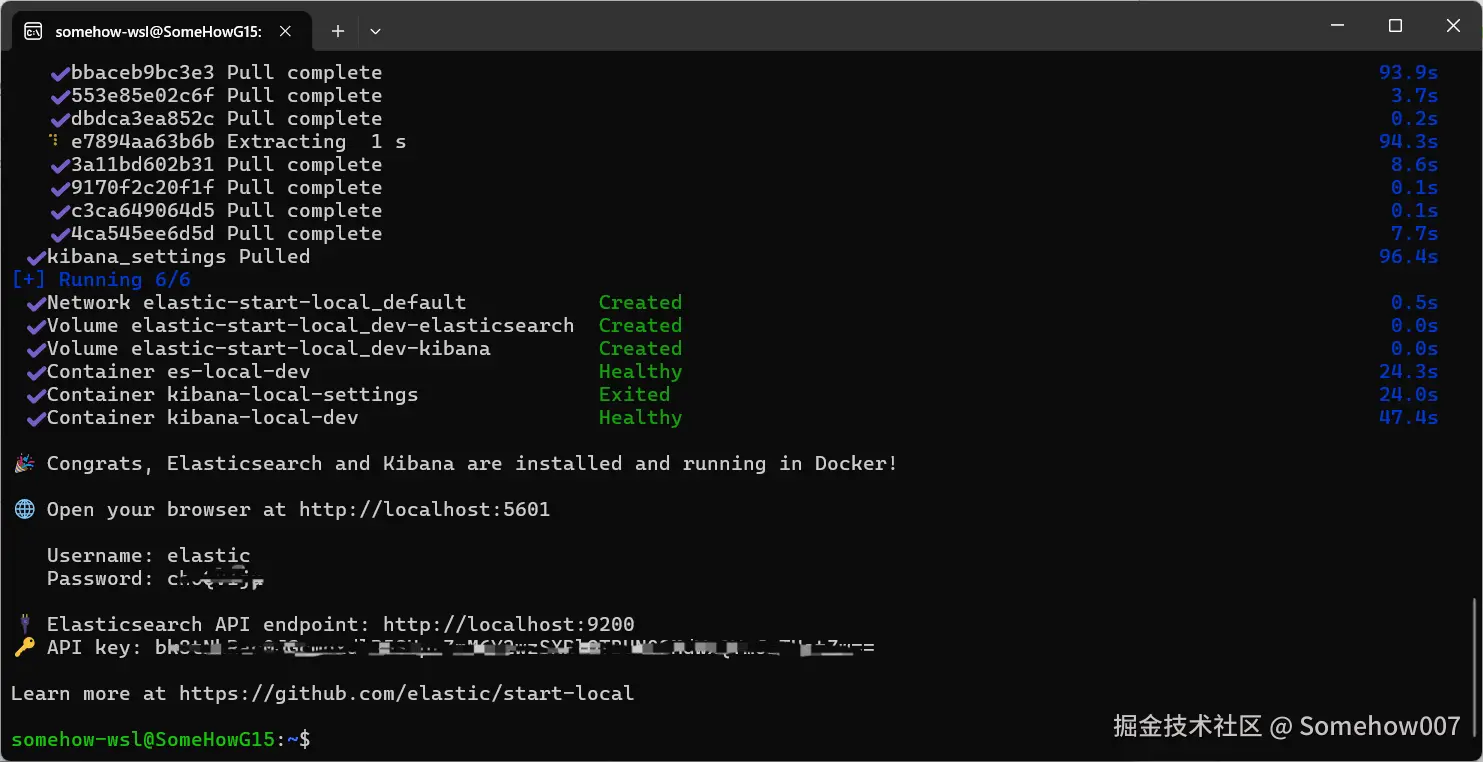Screen dimensions: 1483x762
Task: Click the terminal icon in the tab
Action: (33, 31)
